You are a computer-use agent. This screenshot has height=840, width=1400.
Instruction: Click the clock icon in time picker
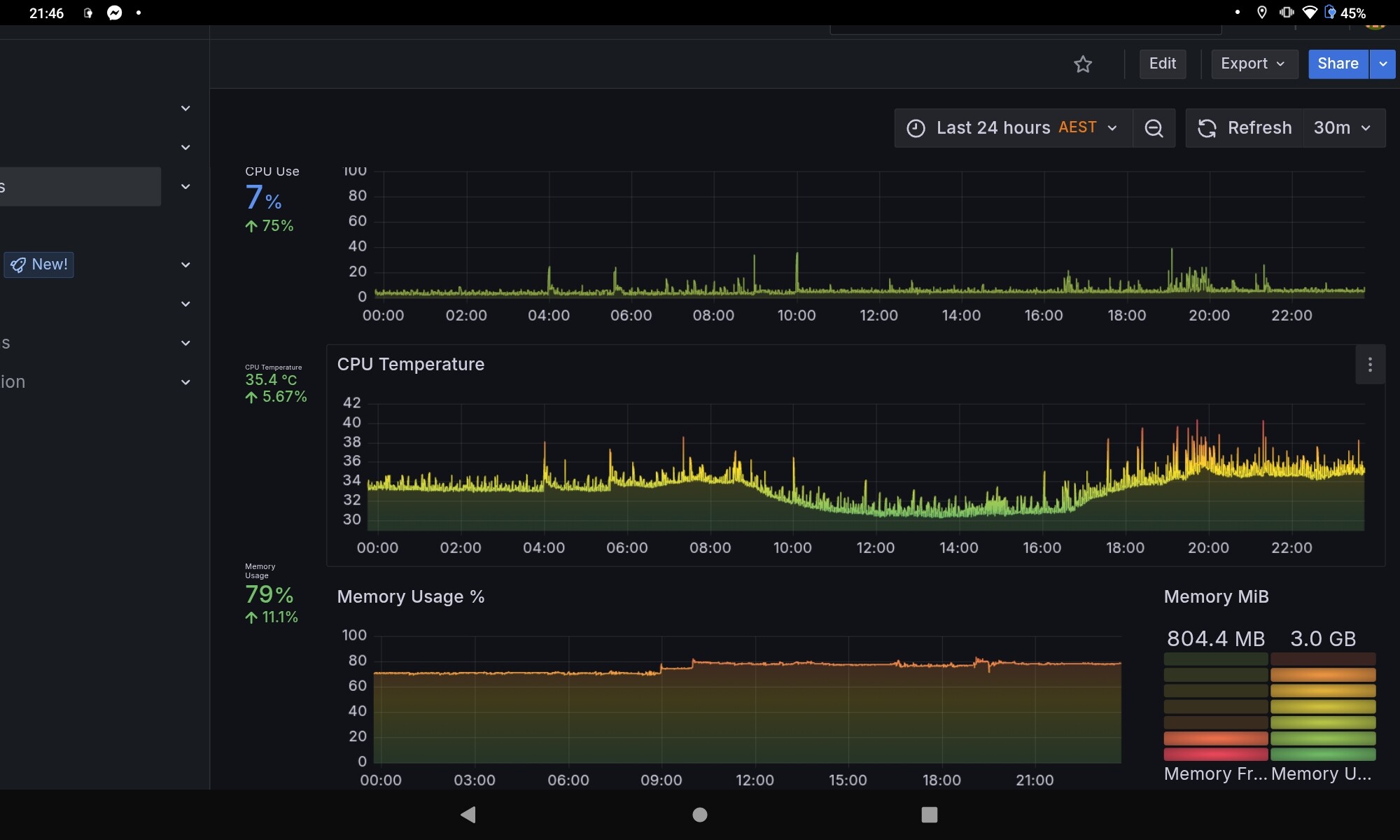pos(916,128)
